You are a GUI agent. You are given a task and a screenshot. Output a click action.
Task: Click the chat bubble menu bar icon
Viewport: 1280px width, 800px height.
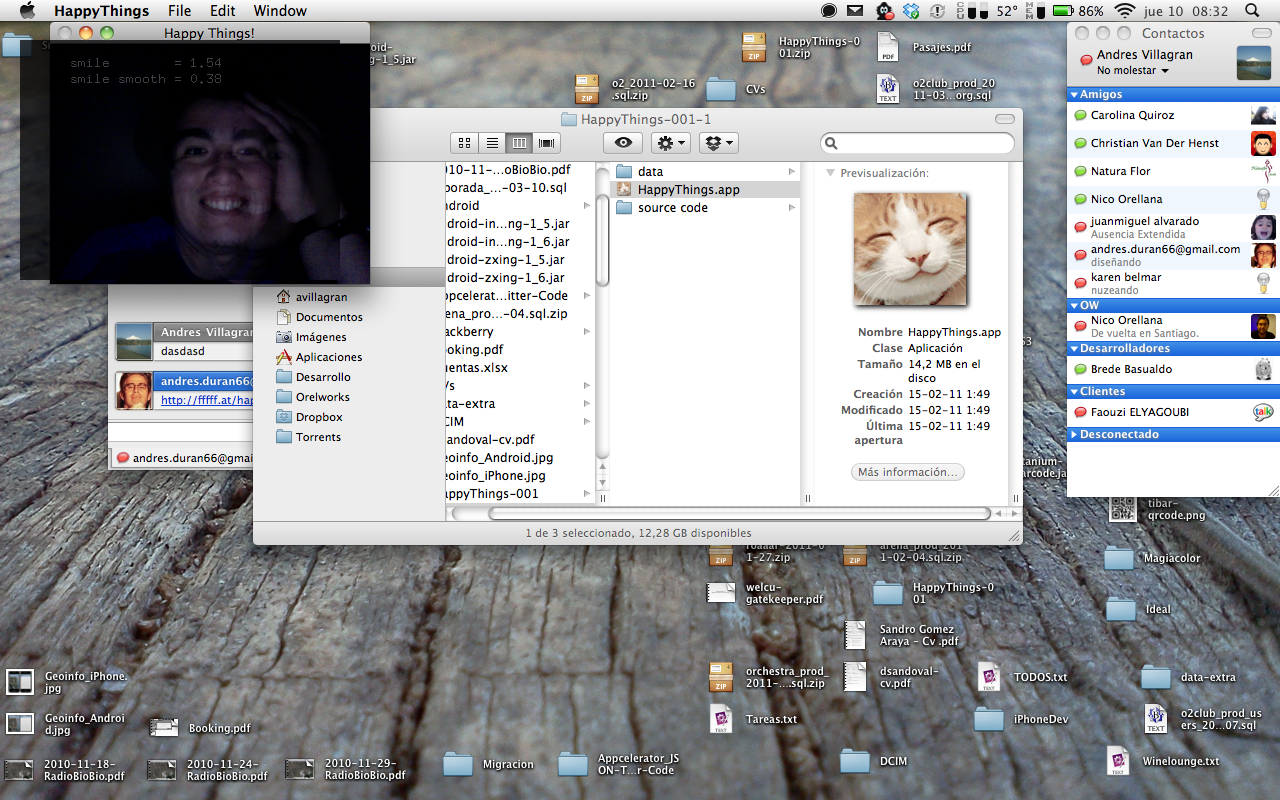pyautogui.click(x=829, y=11)
